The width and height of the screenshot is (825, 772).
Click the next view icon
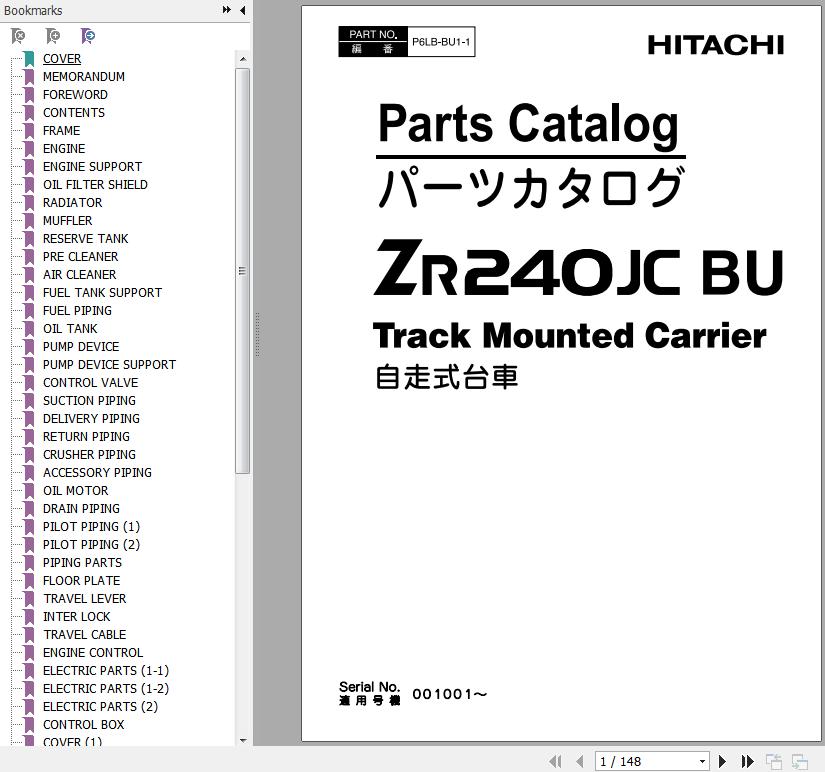click(800, 761)
